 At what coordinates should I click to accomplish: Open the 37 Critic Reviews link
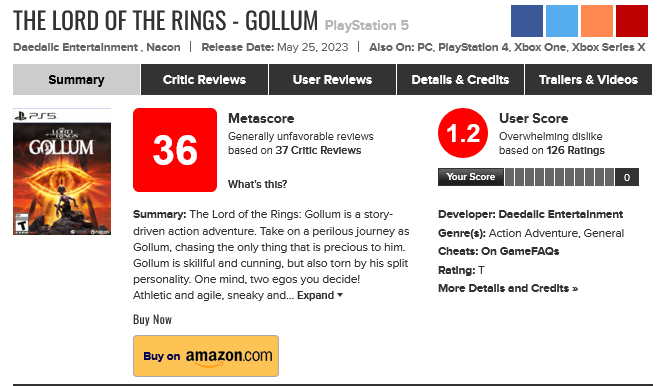tap(318, 151)
